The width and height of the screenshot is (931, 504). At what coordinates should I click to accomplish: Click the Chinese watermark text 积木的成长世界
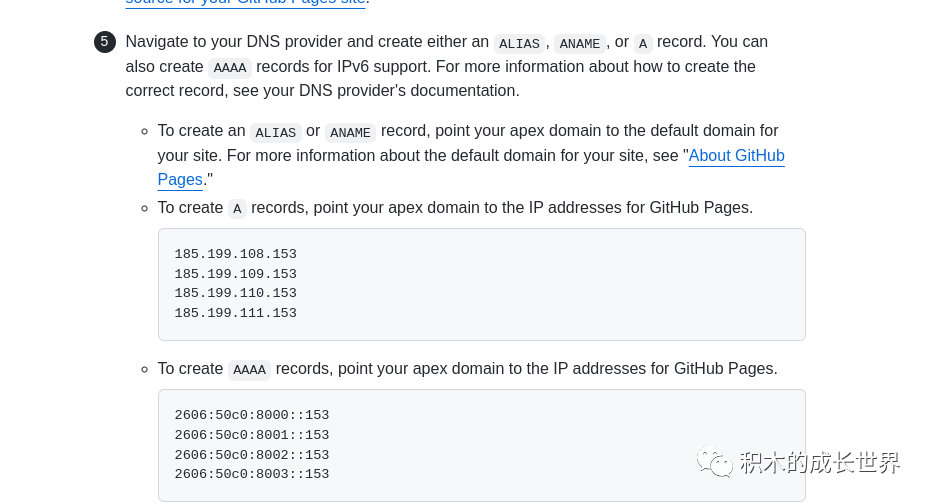tap(820, 462)
